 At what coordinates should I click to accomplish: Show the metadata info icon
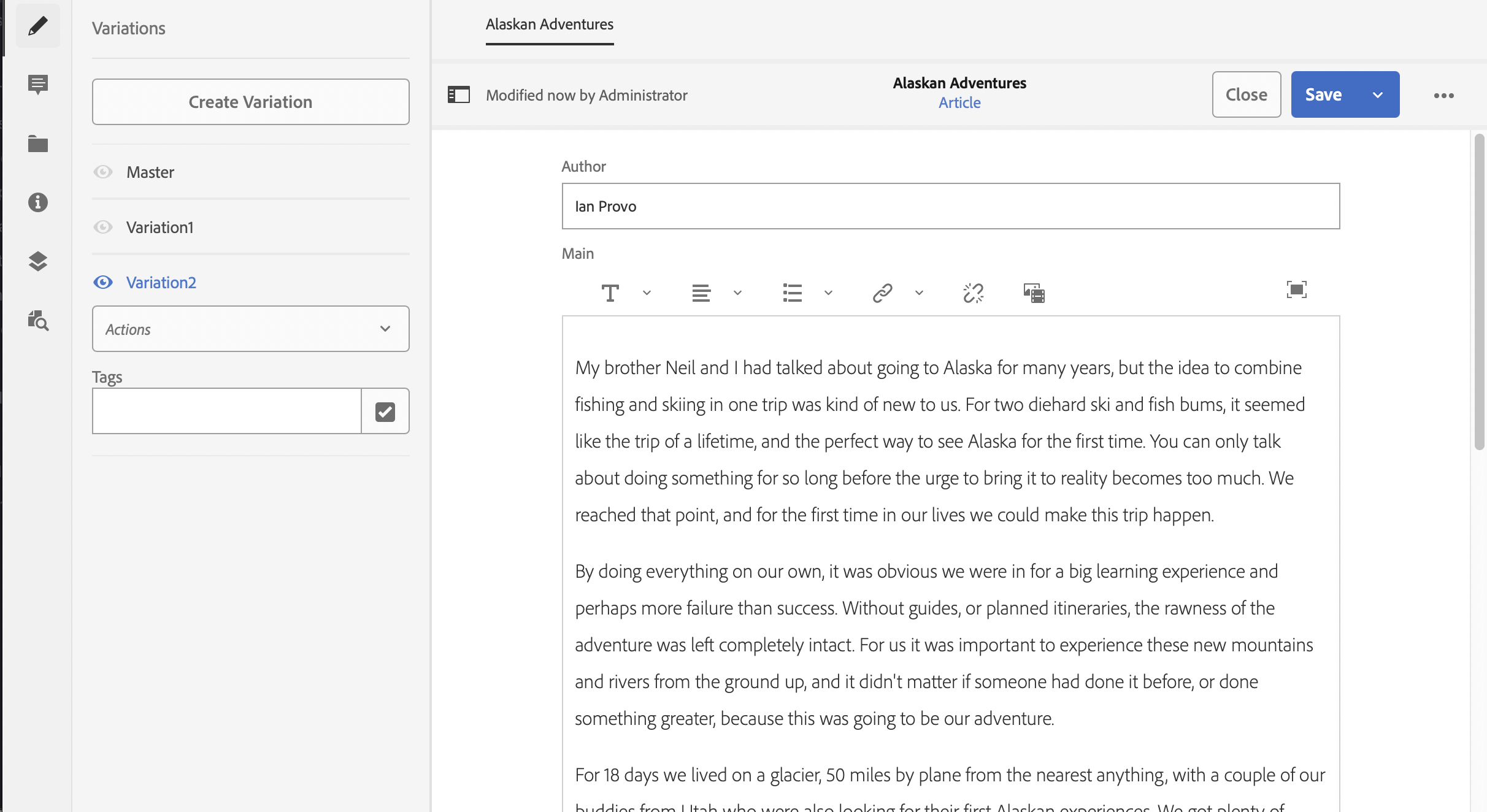click(37, 202)
